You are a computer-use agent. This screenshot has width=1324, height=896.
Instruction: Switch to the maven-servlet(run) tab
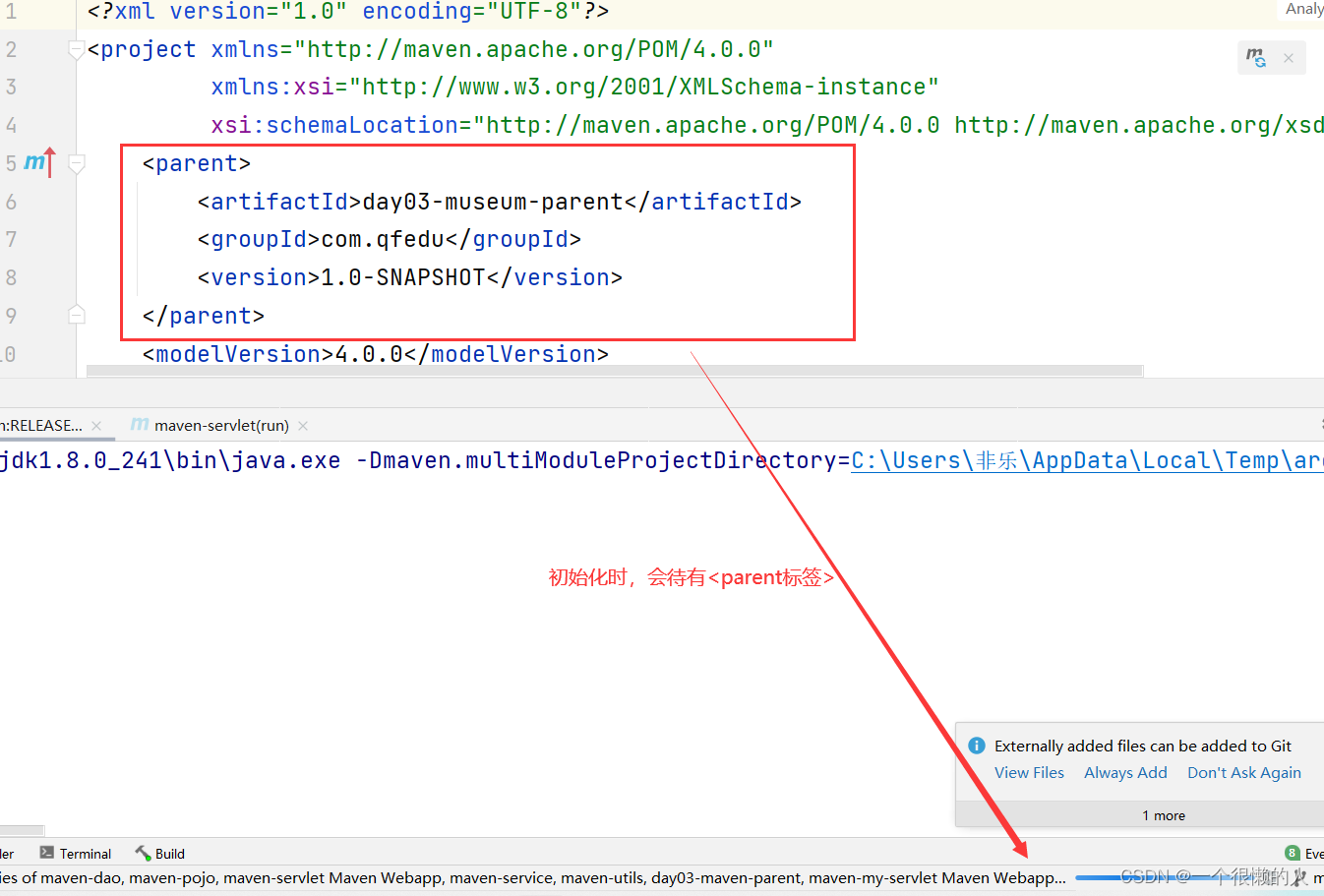pos(221,425)
